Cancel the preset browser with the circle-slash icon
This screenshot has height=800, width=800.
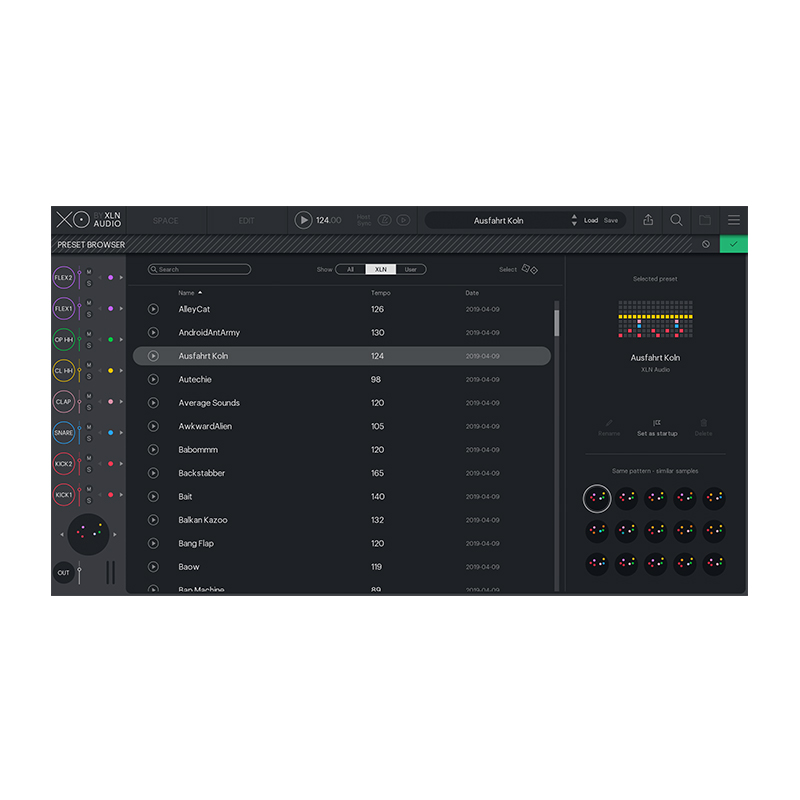(705, 244)
